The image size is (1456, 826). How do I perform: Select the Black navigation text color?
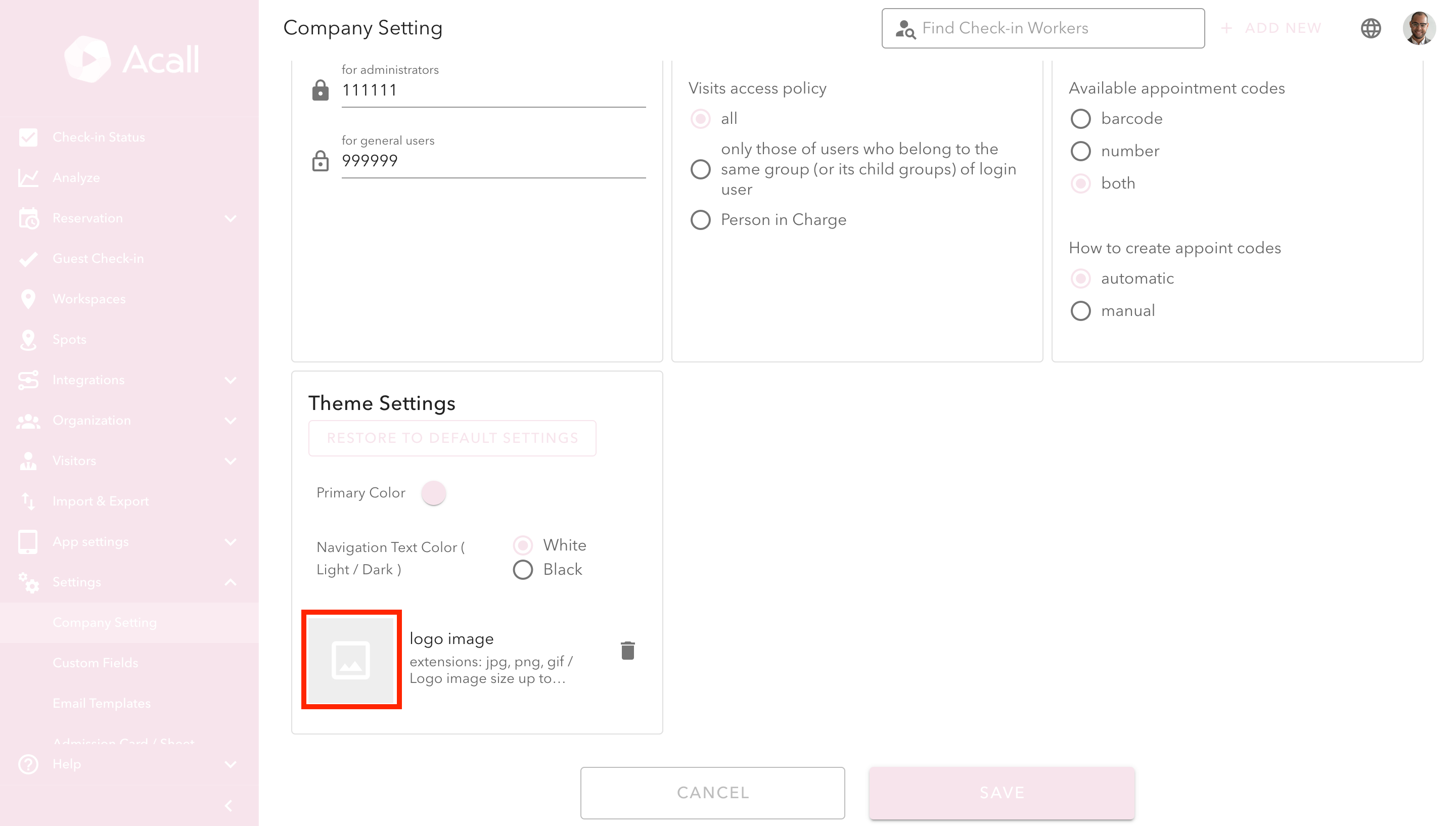(522, 570)
